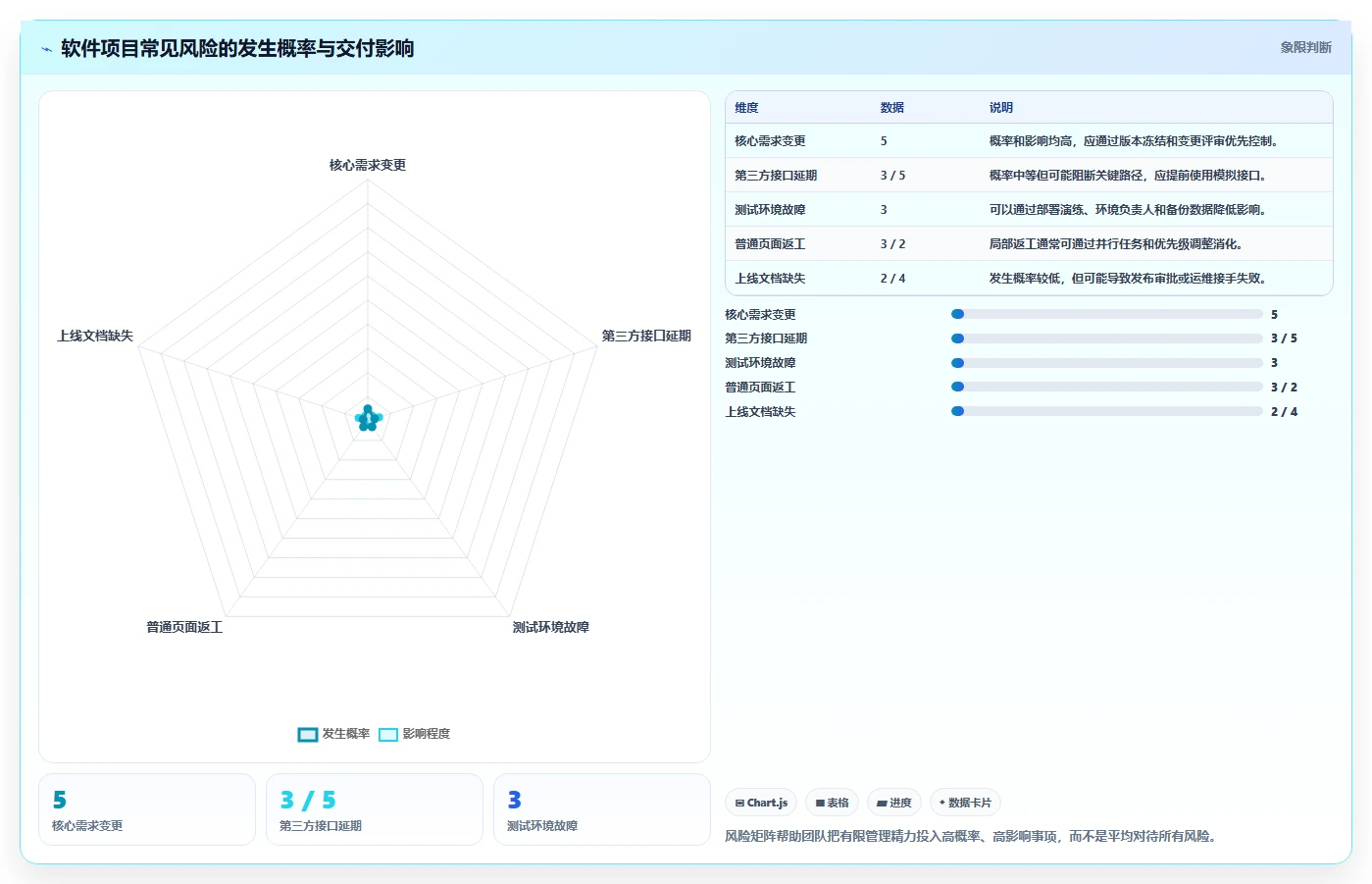Screen dimensions: 1372x884
Task: Click the 测试环境故障 progress bar
Action: click(x=1107, y=363)
